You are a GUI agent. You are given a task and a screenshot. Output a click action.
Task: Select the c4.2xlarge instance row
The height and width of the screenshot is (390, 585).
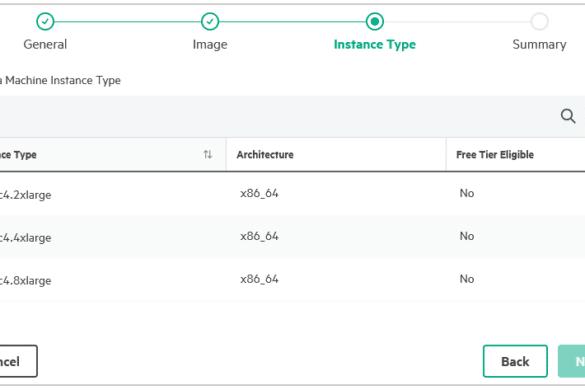pos(292,194)
